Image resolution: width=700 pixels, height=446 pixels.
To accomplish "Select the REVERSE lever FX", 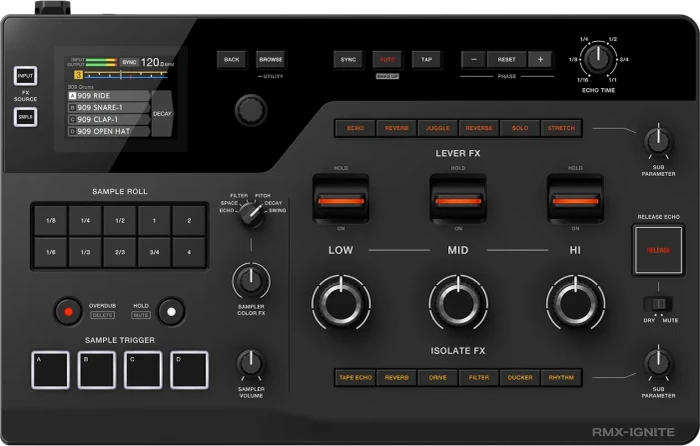I will coord(479,128).
